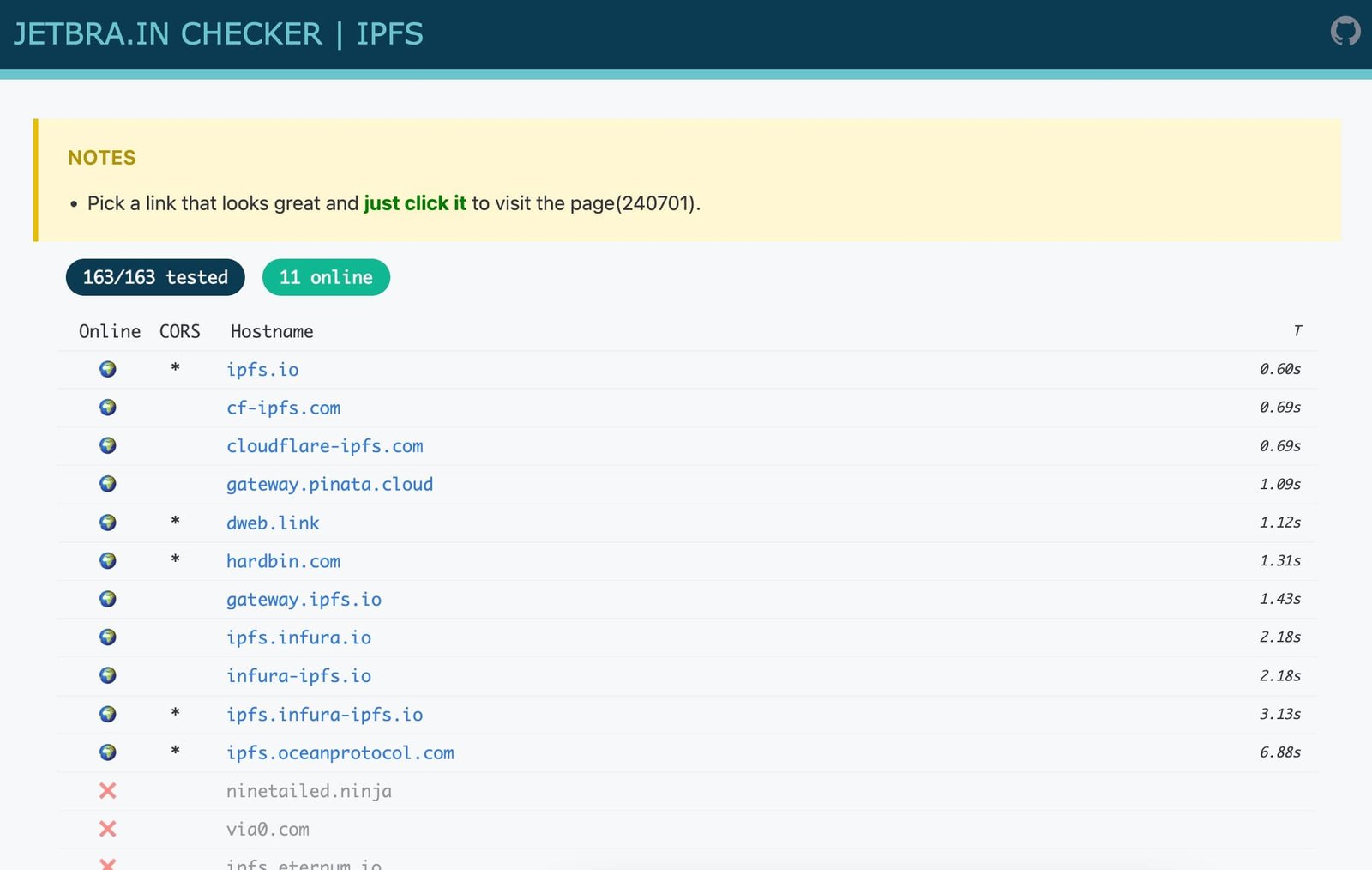Select the 1.43s time value
Screen dimensions: 1372x870
(x=1279, y=599)
